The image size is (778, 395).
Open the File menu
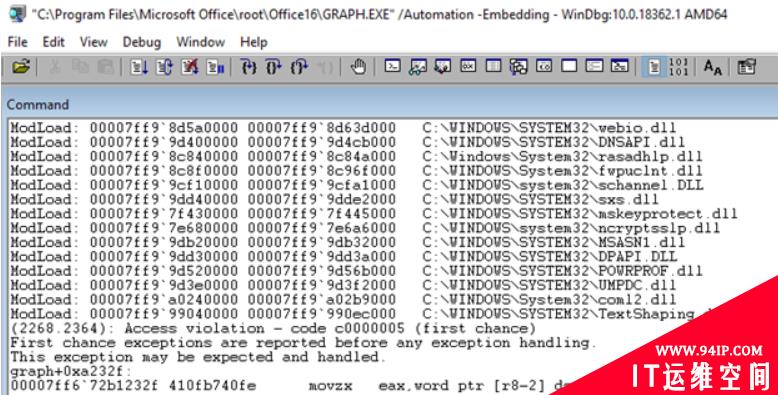tap(17, 42)
